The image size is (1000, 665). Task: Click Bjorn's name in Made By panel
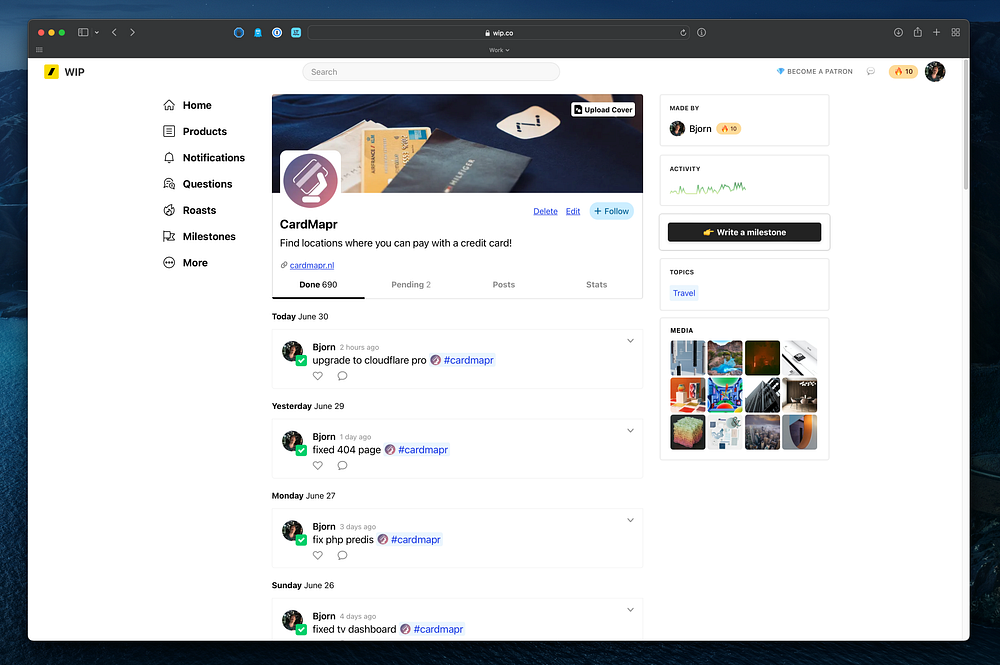point(700,129)
